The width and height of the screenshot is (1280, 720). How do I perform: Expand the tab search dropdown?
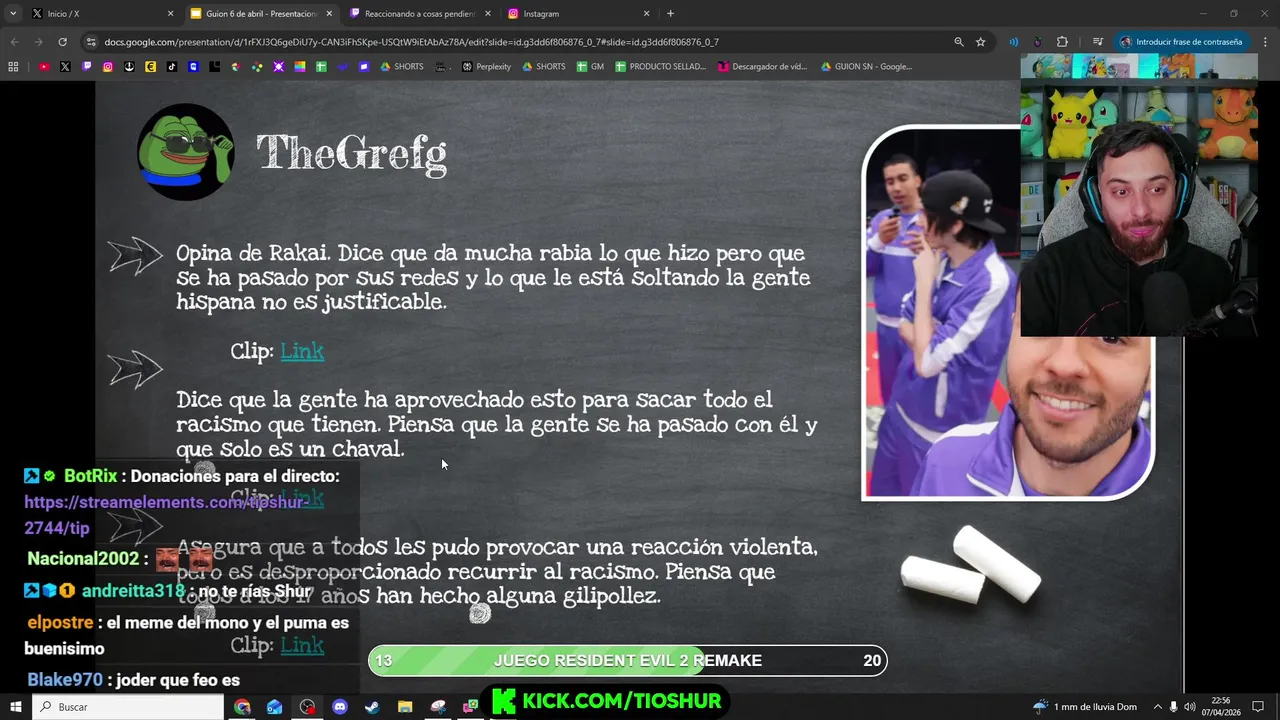click(12, 14)
